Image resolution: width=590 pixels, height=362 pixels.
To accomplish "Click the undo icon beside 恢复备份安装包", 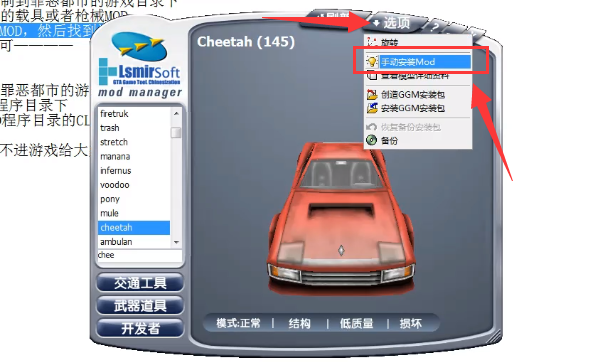I will [371, 127].
